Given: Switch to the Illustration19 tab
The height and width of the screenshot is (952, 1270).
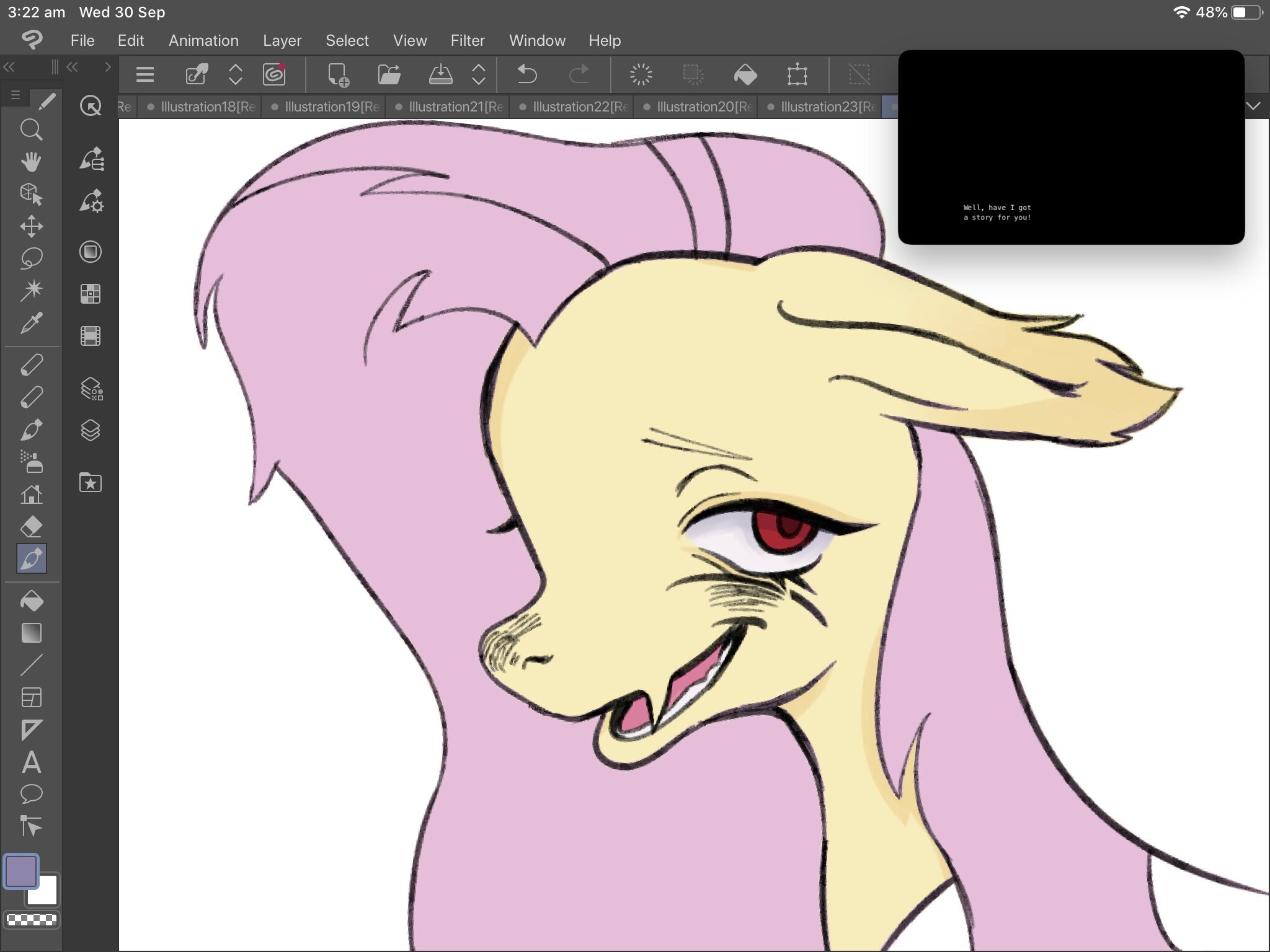Looking at the screenshot, I should click(x=324, y=107).
